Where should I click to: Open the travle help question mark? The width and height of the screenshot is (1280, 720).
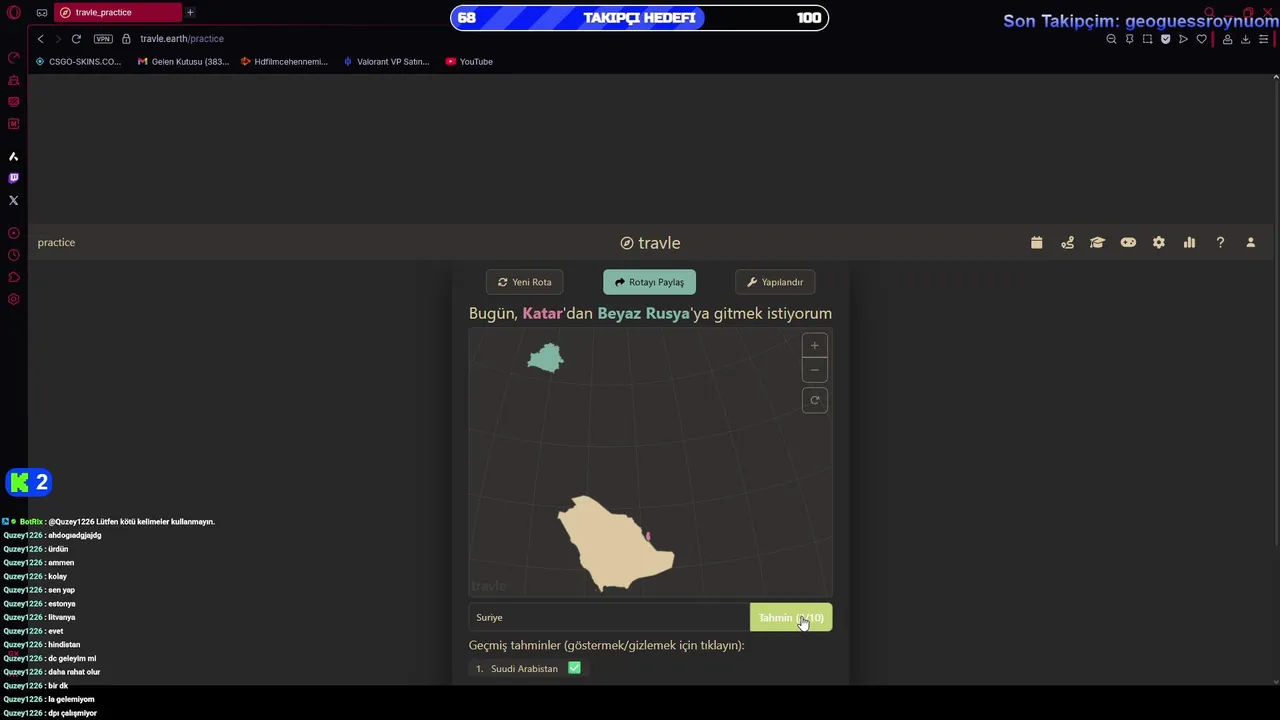(x=1220, y=243)
